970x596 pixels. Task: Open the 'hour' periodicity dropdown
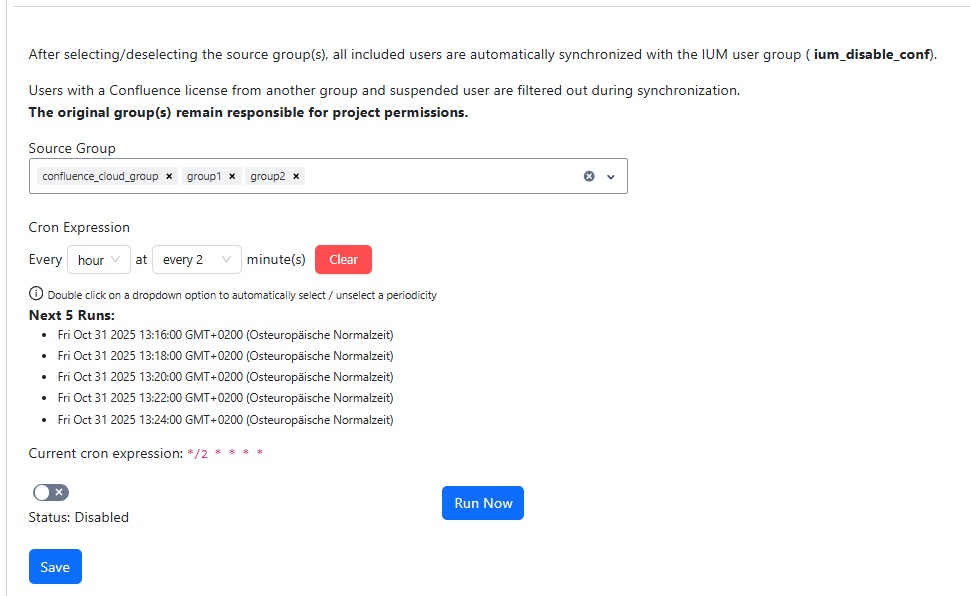click(98, 260)
